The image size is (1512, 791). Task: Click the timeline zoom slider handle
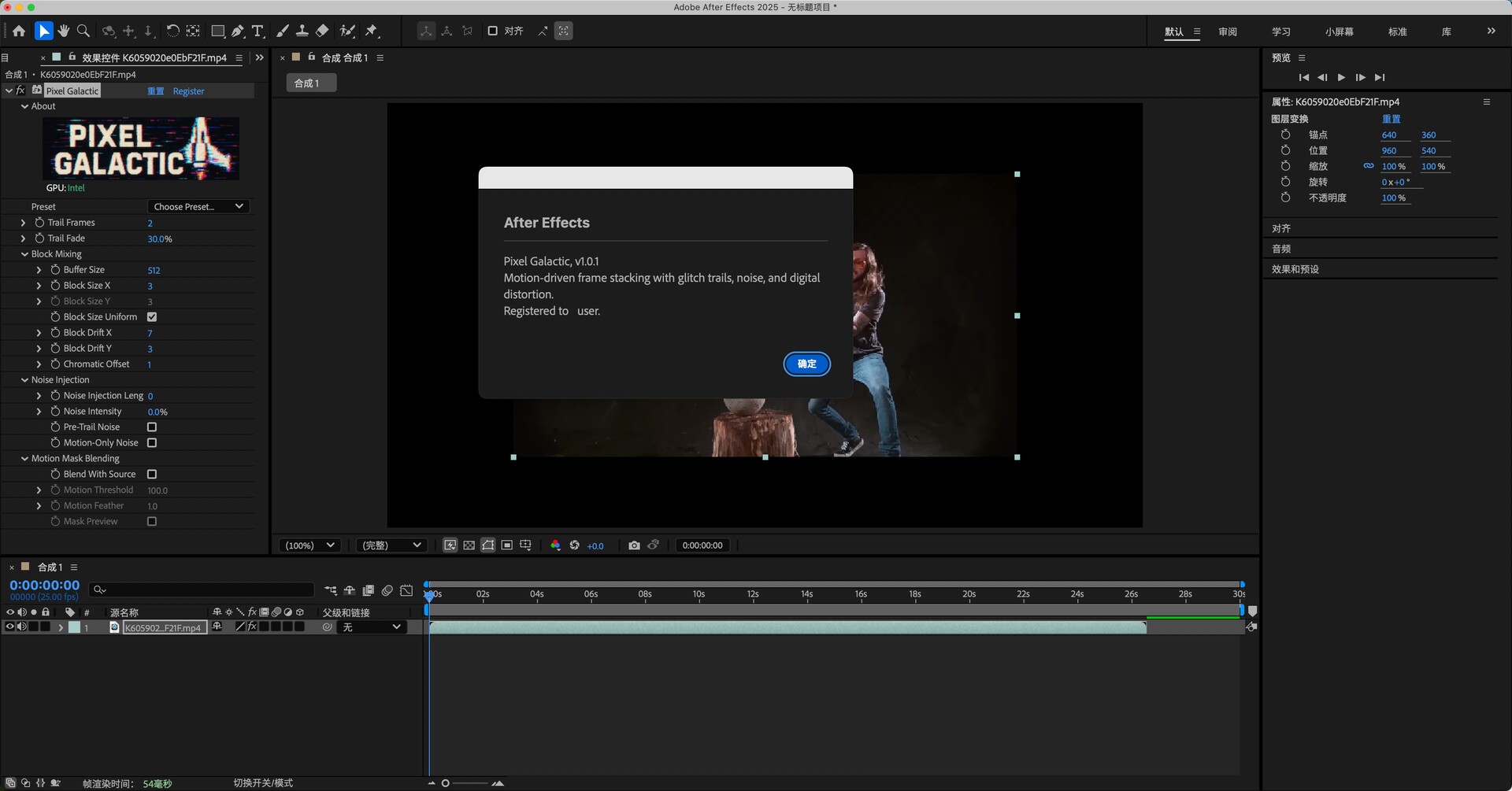click(x=446, y=783)
